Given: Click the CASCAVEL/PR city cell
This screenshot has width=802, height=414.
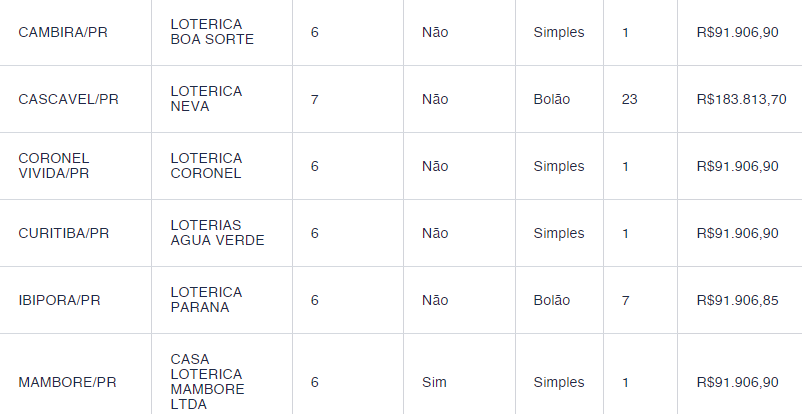Looking at the screenshot, I should pos(69,99).
